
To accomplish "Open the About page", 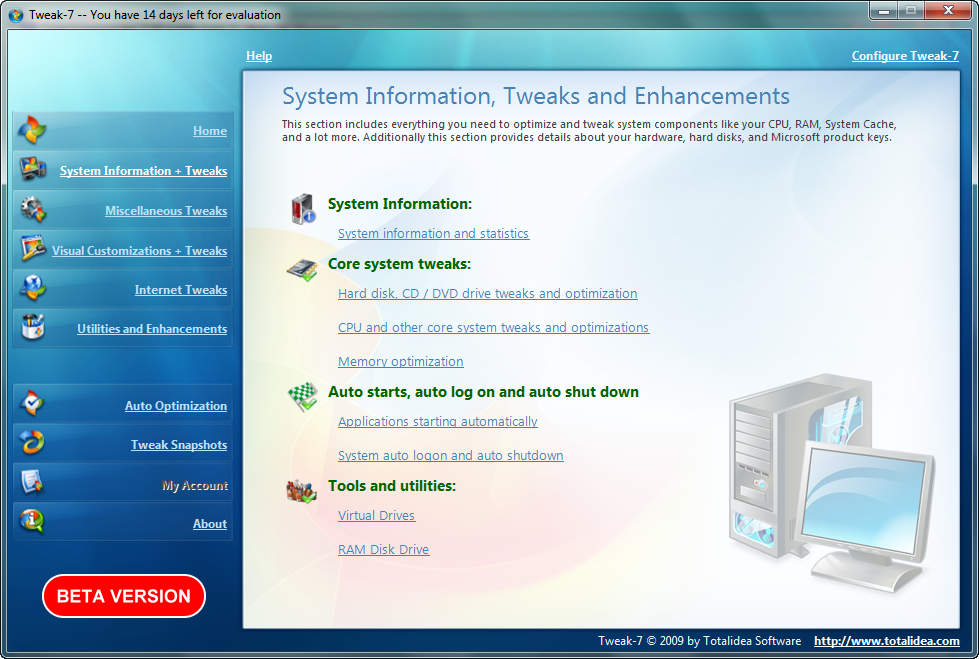I will point(210,524).
